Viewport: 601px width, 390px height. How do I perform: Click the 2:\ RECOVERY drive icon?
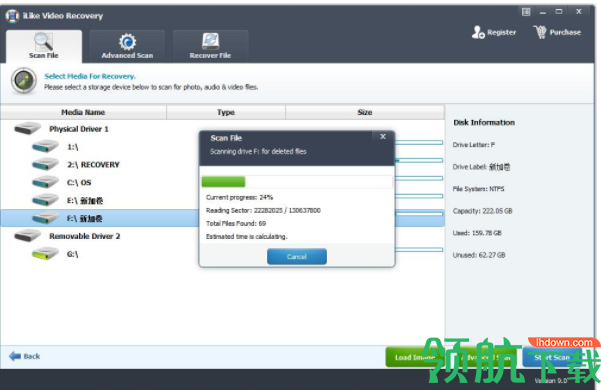[x=45, y=164]
